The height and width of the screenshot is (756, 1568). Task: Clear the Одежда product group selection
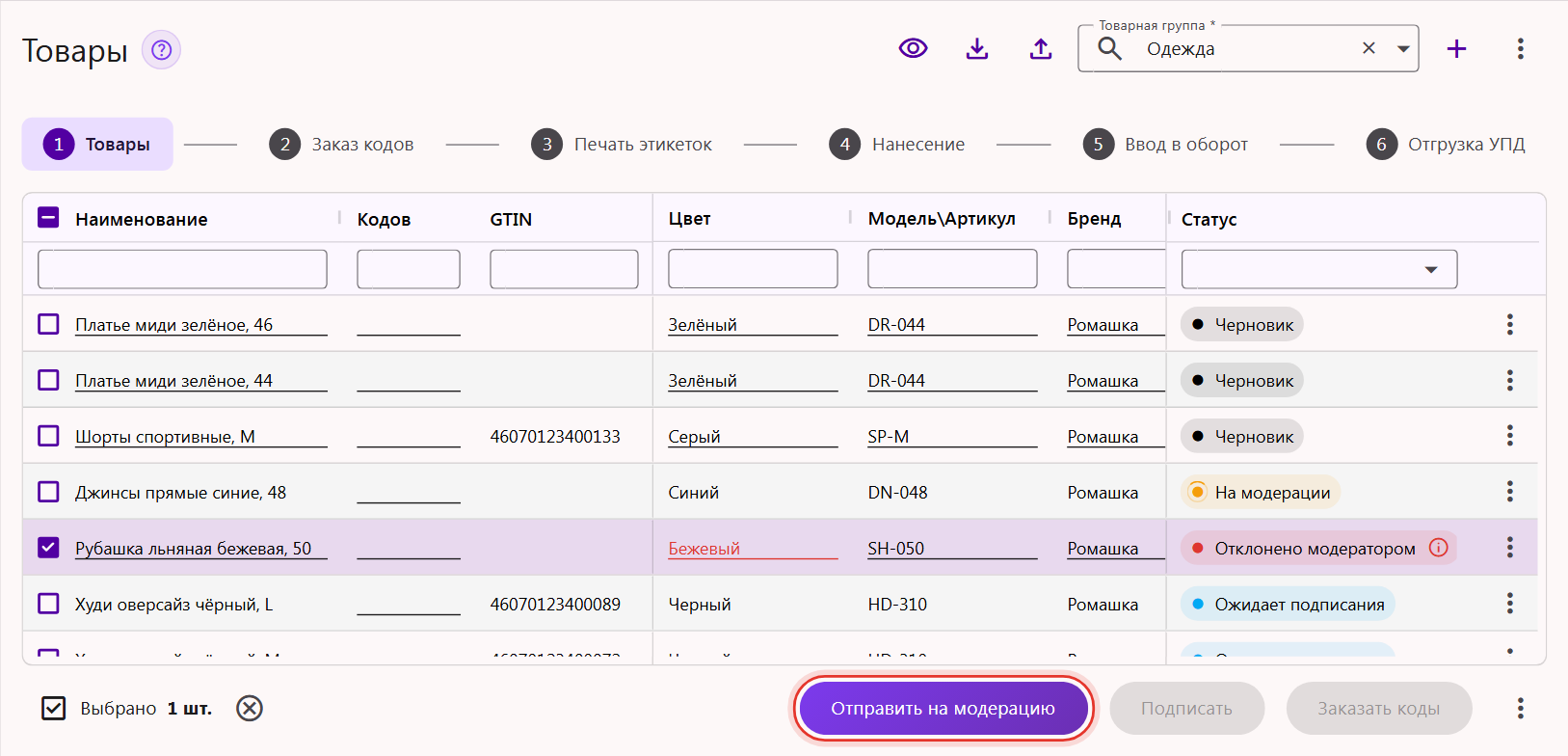(1369, 48)
